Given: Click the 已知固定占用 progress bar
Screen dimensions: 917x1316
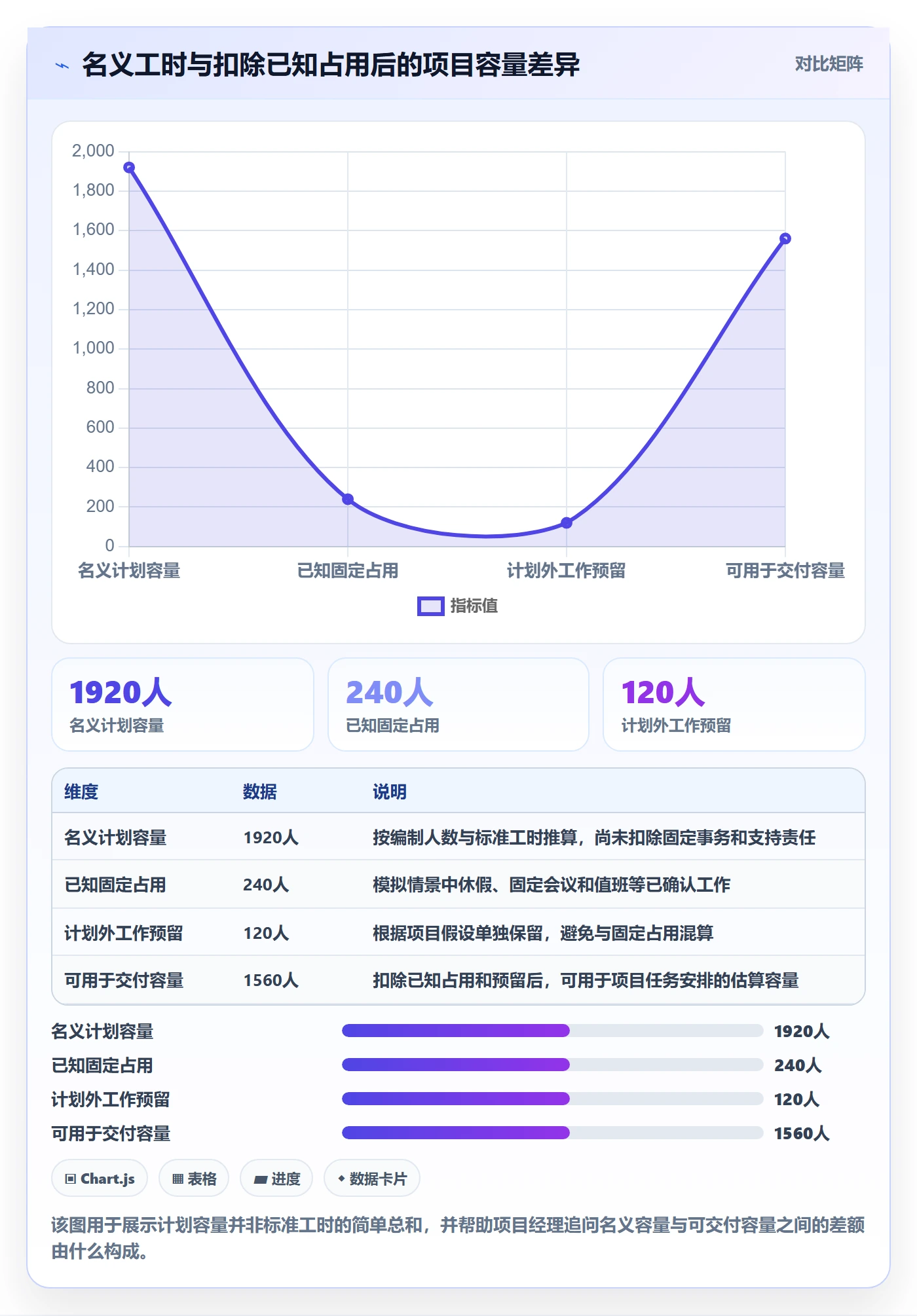Looking at the screenshot, I should (553, 1065).
